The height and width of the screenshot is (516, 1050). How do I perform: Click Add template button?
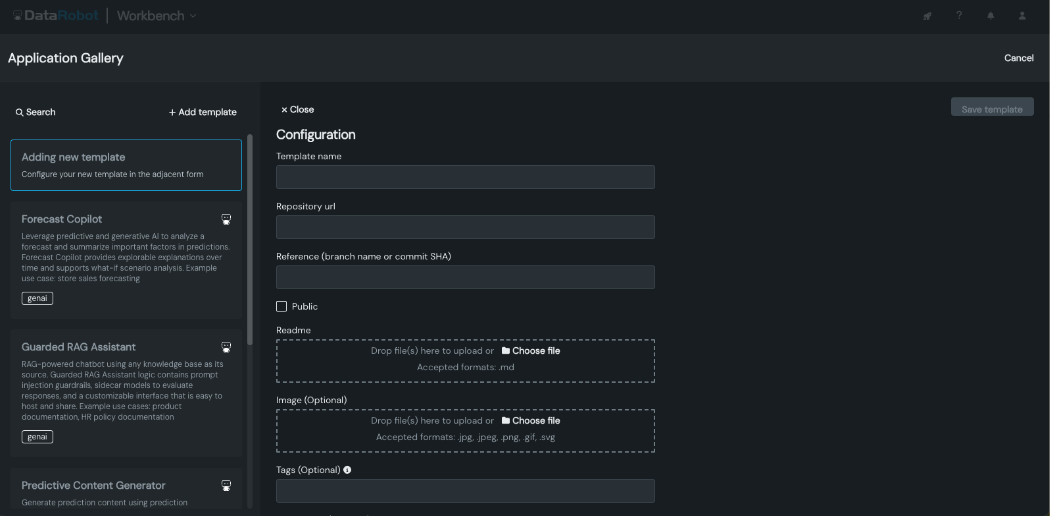pyautogui.click(x=203, y=112)
